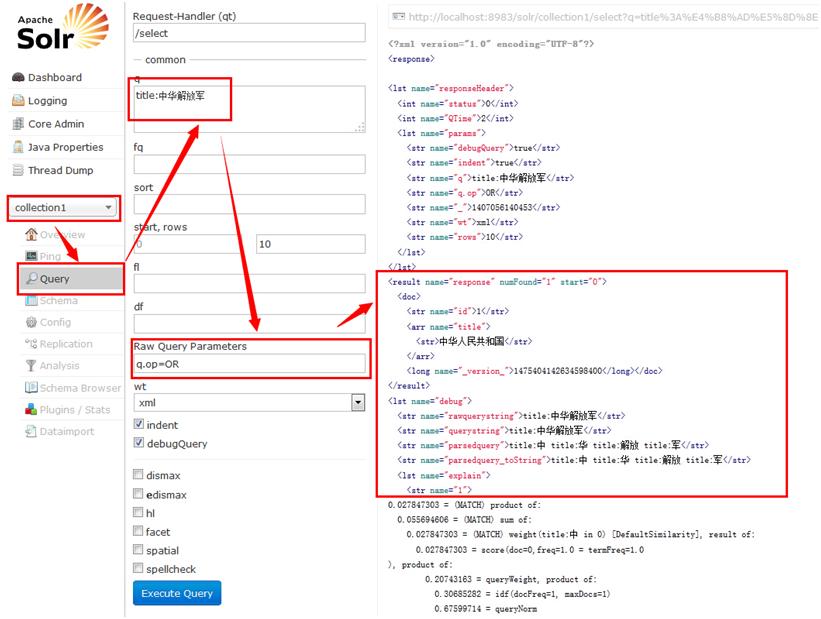Enable the dismax checkbox
821x619 pixels.
click(x=138, y=474)
